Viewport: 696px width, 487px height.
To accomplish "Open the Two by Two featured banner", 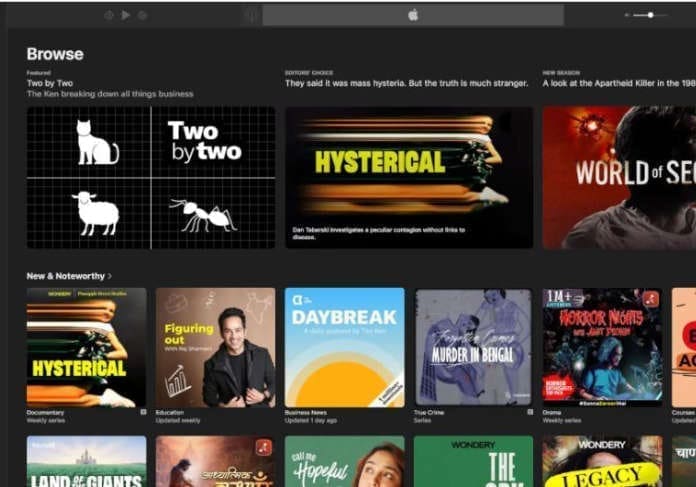I will click(x=151, y=178).
